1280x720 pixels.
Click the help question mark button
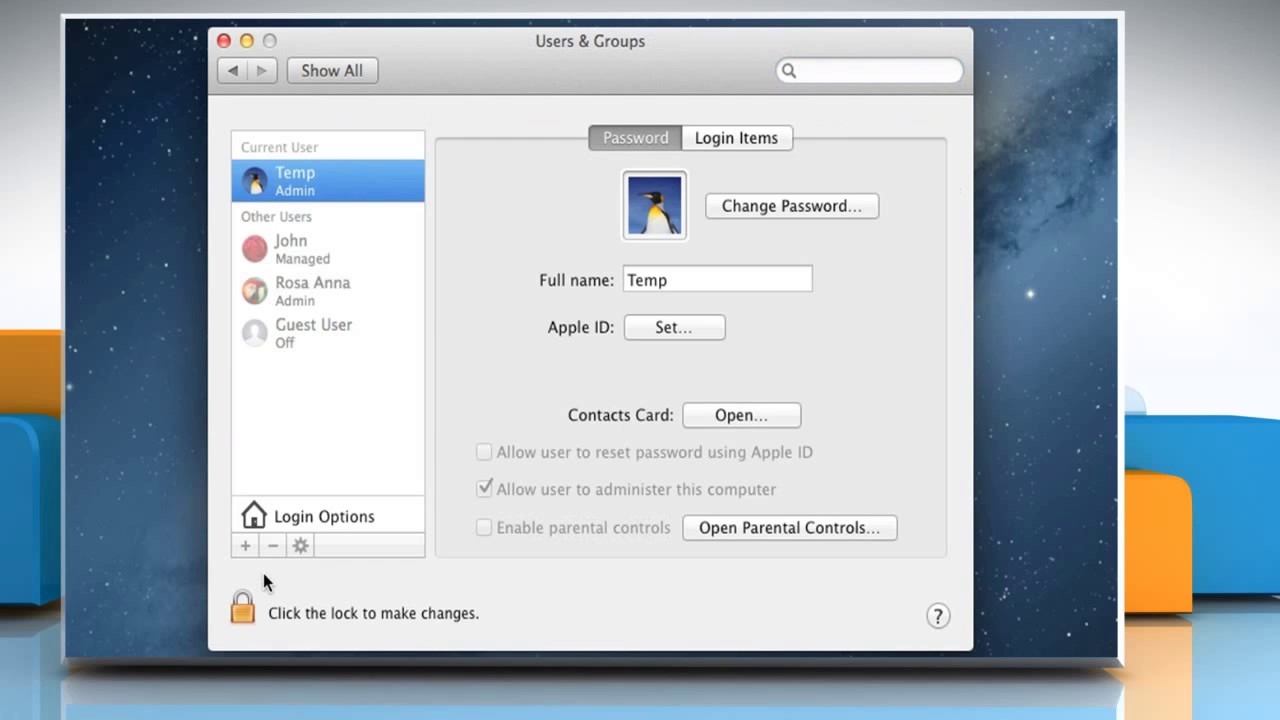937,616
